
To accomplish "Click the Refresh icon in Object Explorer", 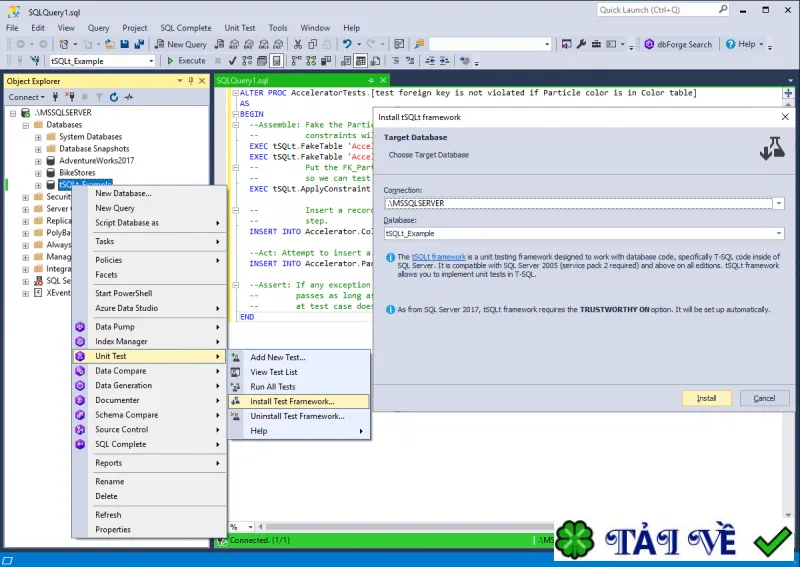I will (x=114, y=97).
